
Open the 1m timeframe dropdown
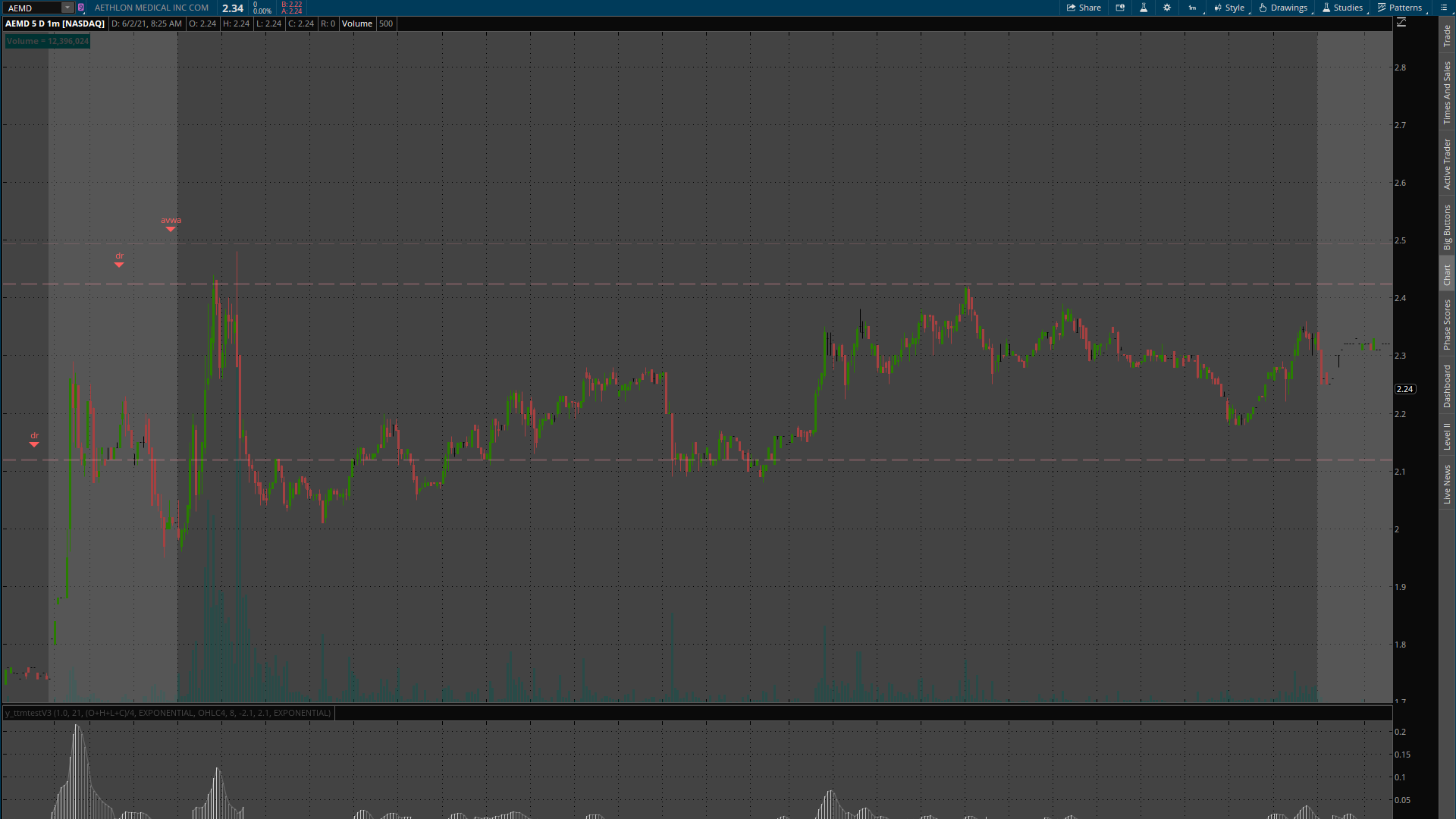[x=1193, y=8]
